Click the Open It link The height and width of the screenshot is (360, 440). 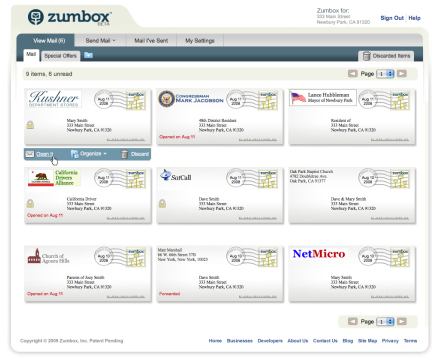pyautogui.click(x=45, y=154)
